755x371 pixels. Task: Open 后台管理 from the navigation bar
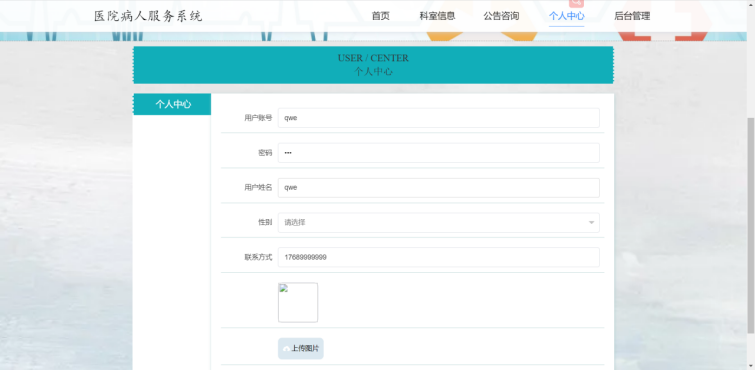tap(632, 16)
